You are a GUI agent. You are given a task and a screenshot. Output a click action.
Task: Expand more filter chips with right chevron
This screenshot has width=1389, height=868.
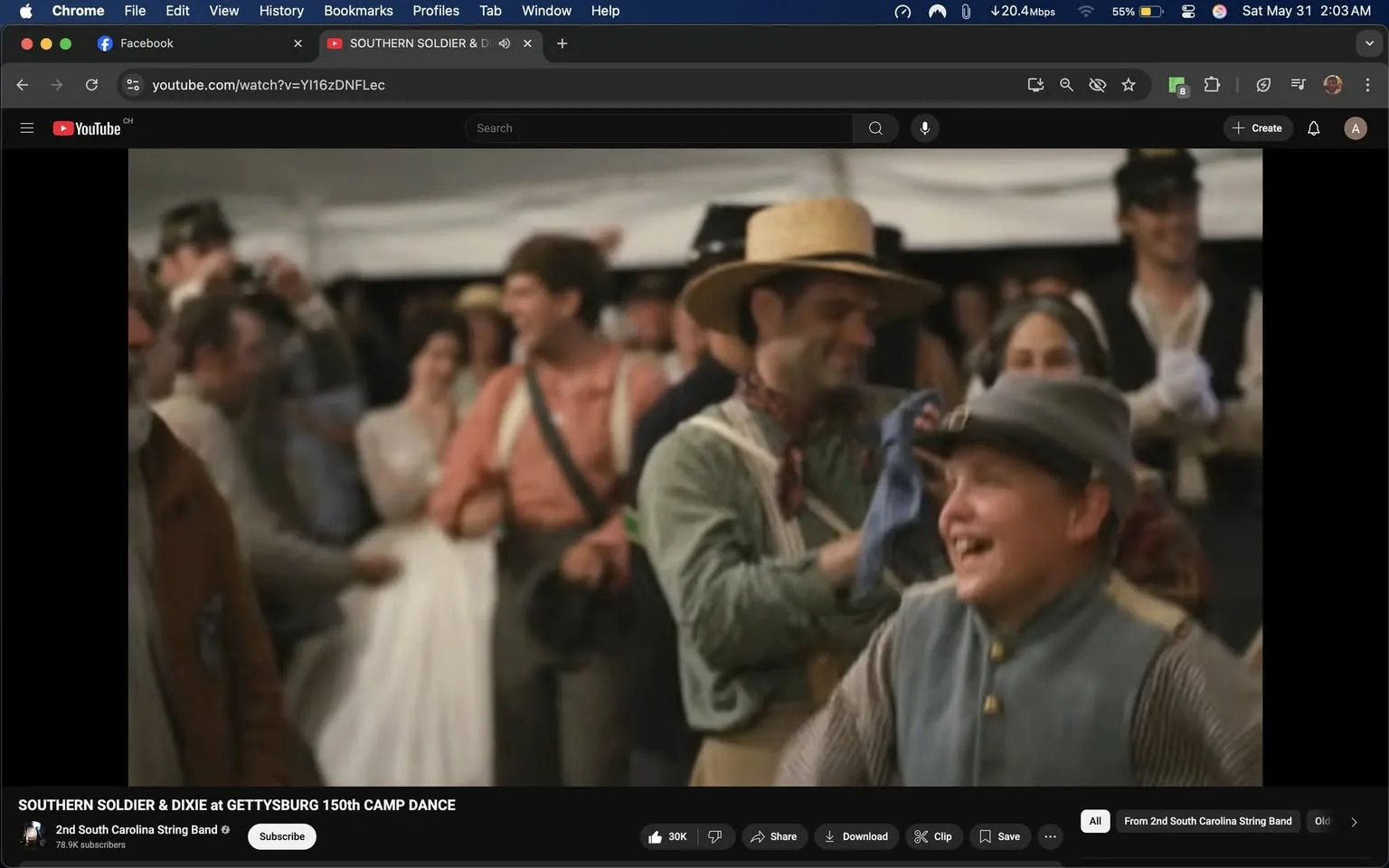(x=1353, y=821)
